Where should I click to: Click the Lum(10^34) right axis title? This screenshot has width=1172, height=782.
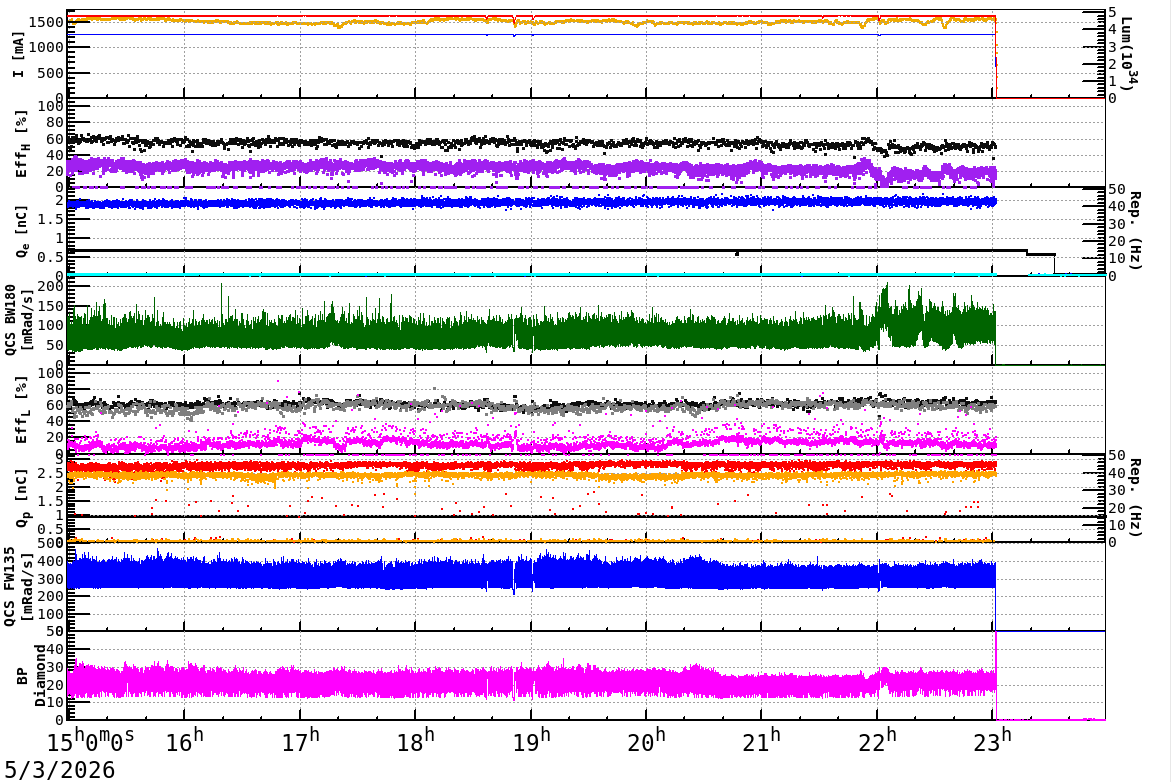pyautogui.click(x=1128, y=52)
